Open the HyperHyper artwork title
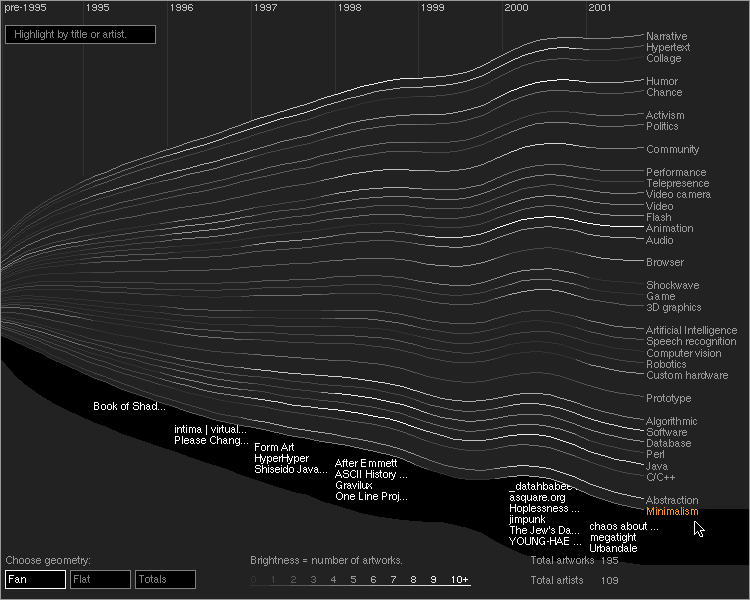This screenshot has width=750, height=600. pos(281,458)
